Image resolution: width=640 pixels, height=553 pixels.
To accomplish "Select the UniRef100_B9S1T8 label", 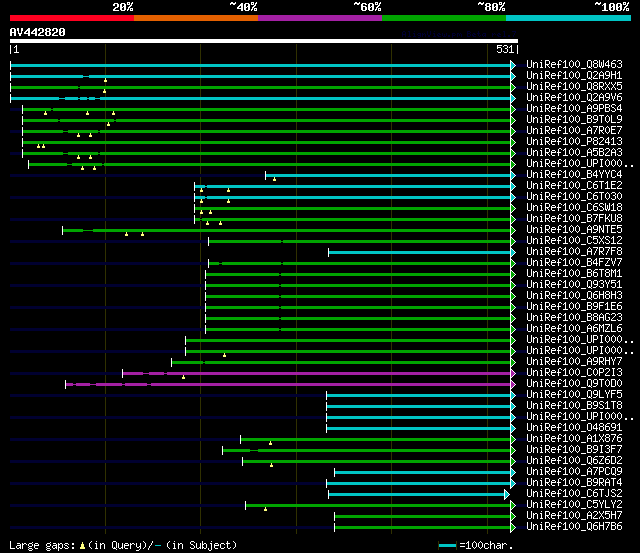I will [x=574, y=406].
